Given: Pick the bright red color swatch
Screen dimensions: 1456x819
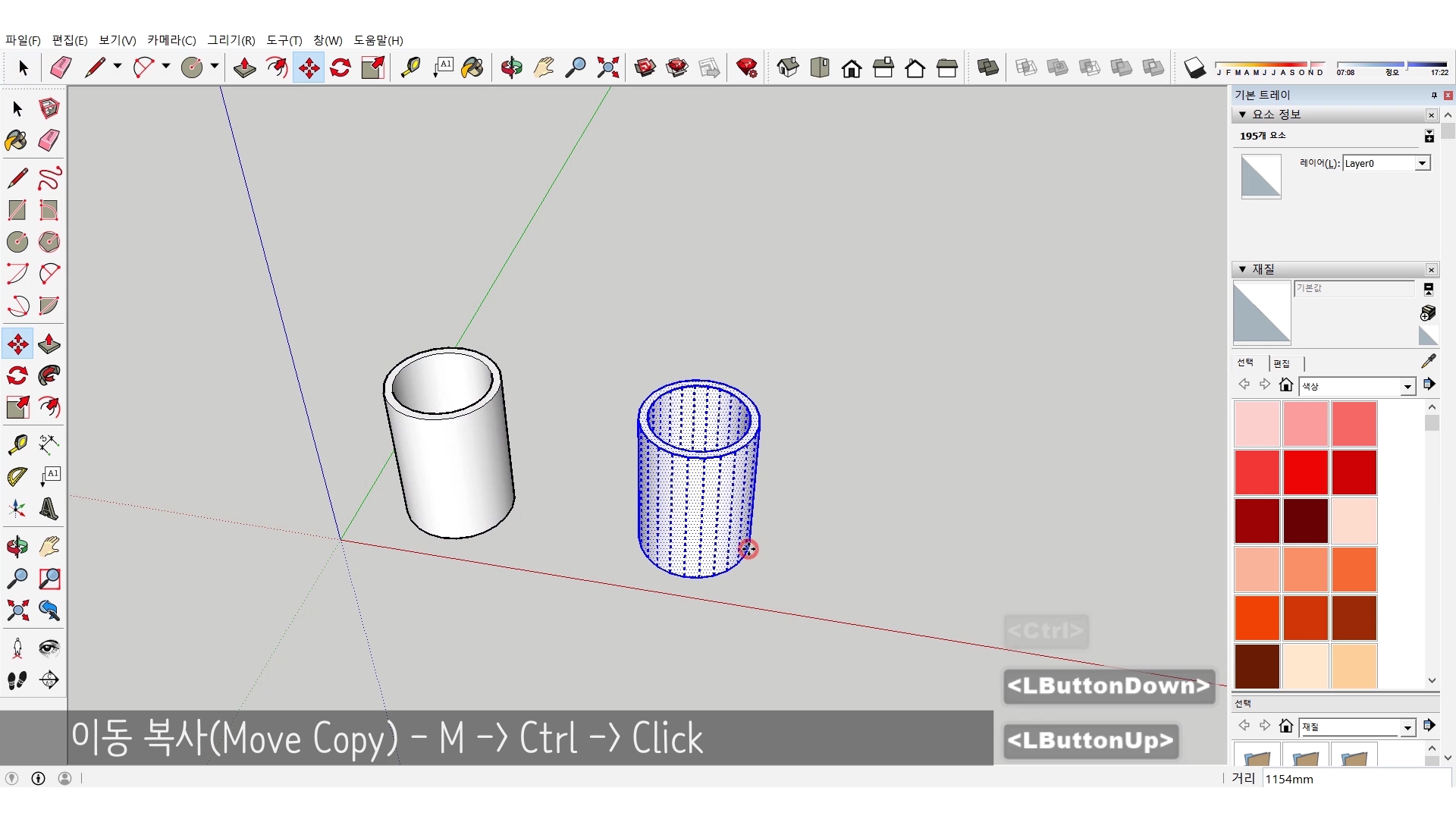Looking at the screenshot, I should (1305, 472).
